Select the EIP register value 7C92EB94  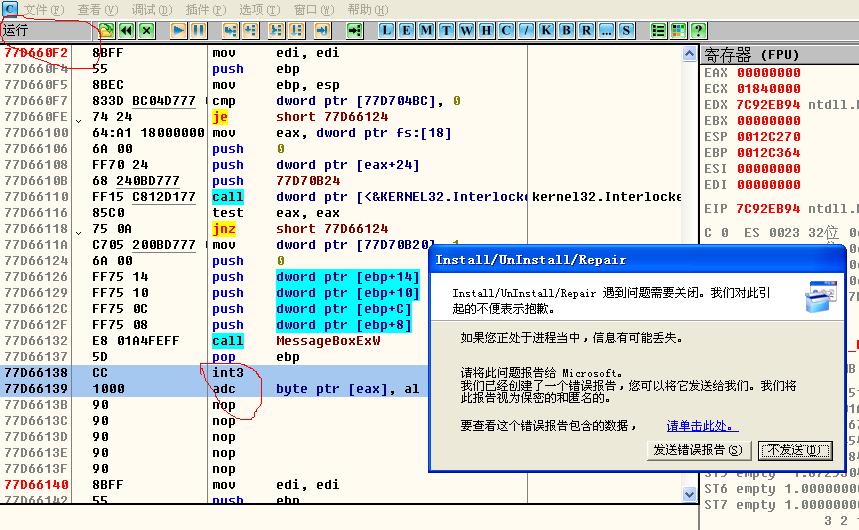tap(769, 209)
